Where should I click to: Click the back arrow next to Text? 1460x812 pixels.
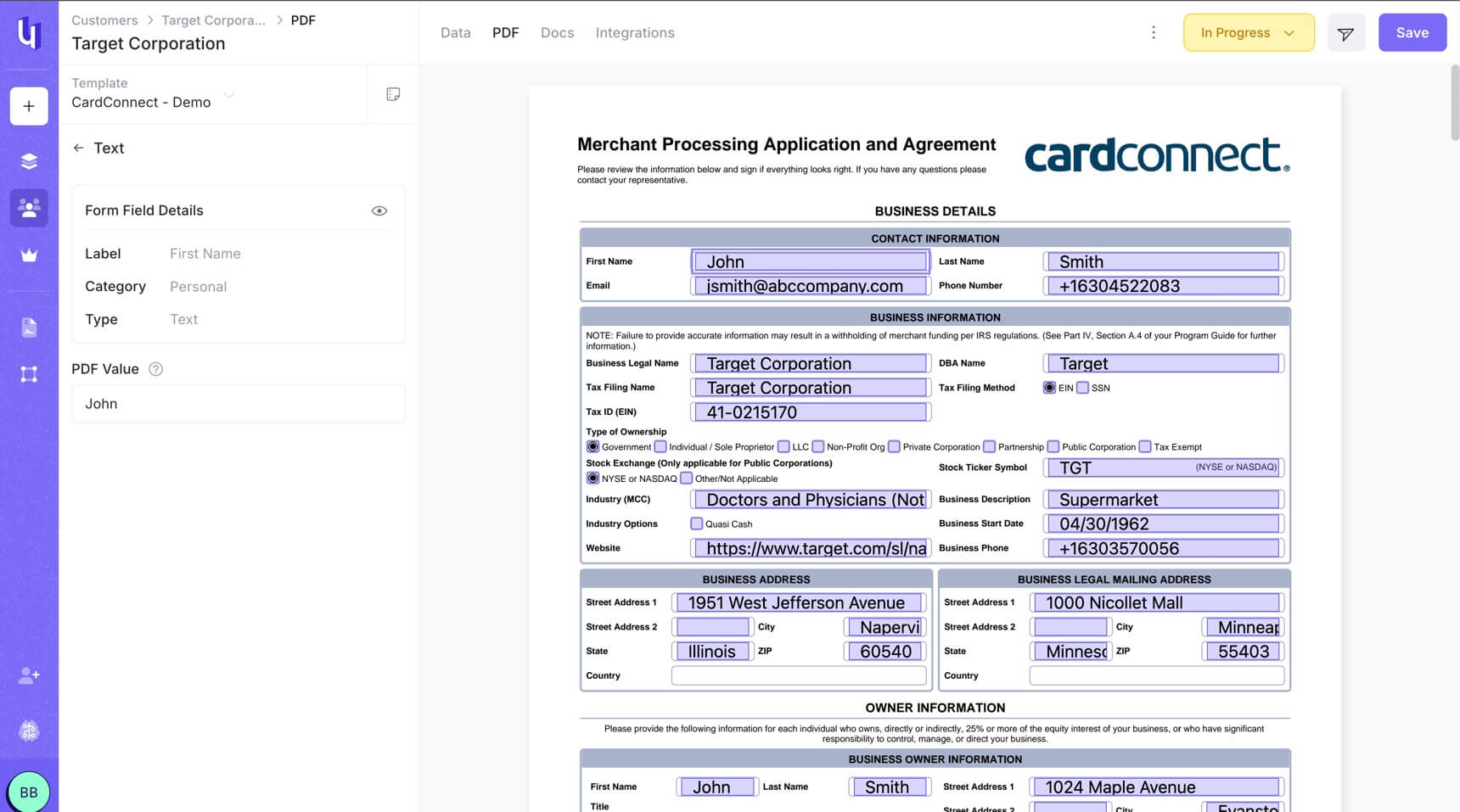pyautogui.click(x=78, y=148)
